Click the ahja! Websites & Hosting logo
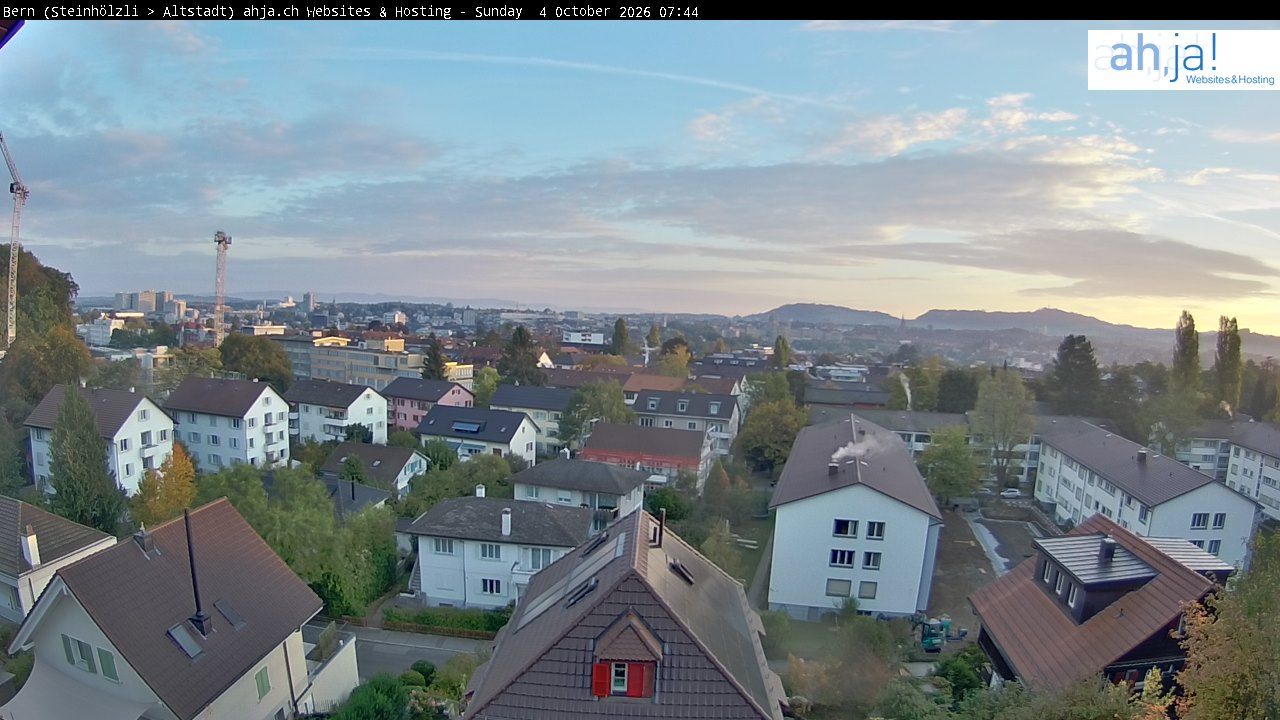Image resolution: width=1280 pixels, height=720 pixels. click(x=1183, y=60)
